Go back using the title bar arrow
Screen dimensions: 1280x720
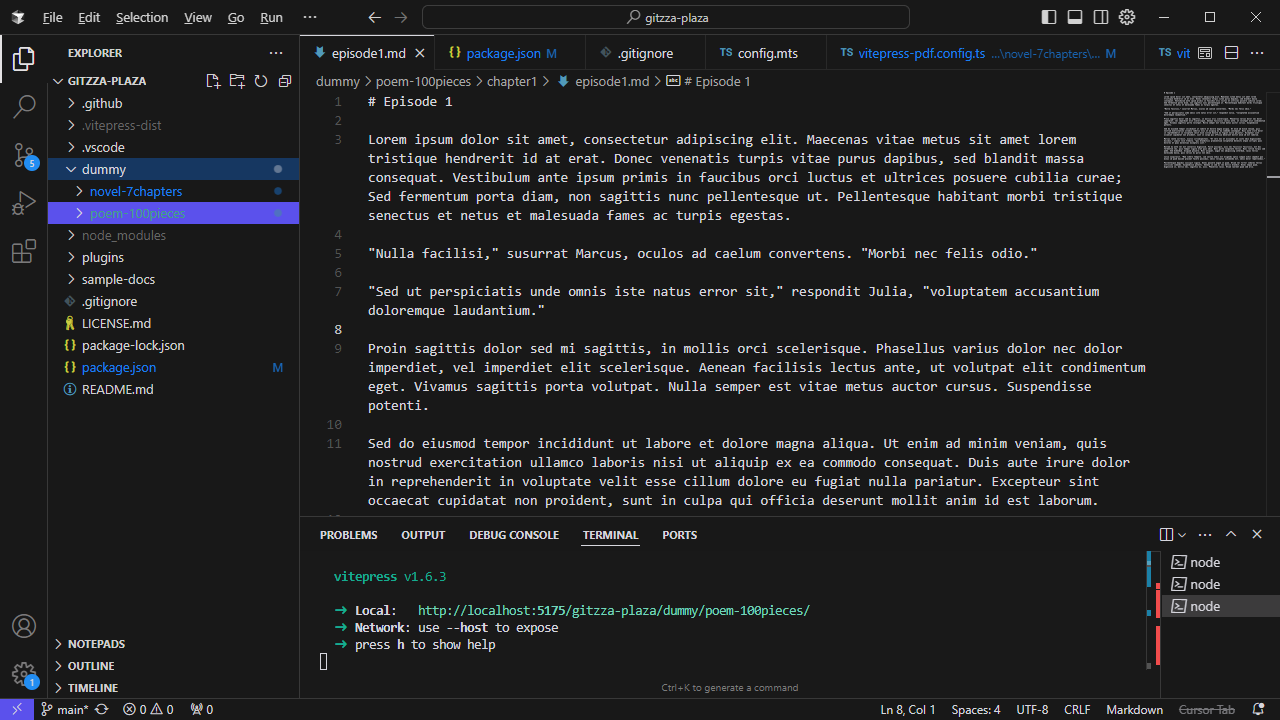[x=375, y=17]
